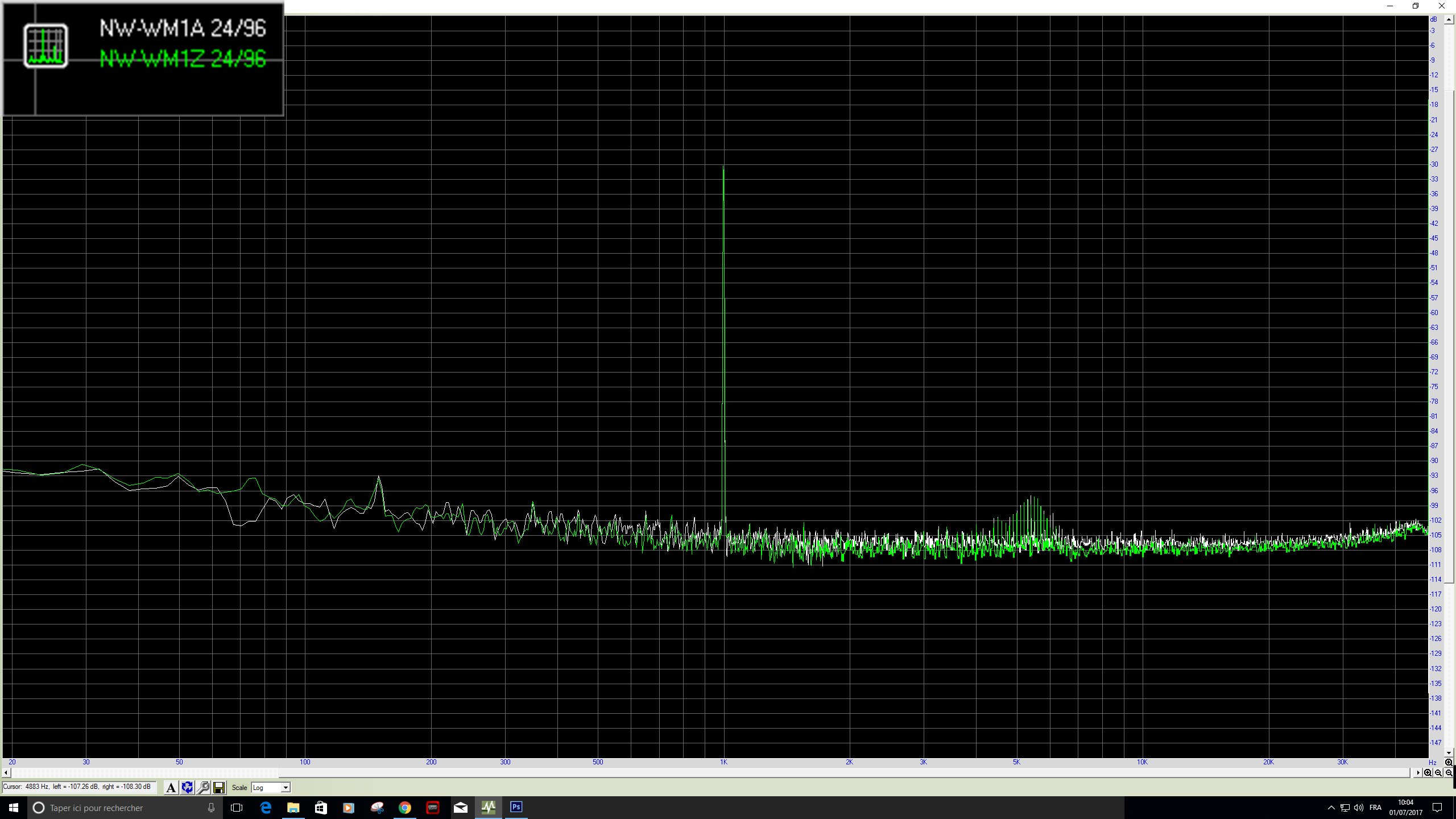Click the Cursor frequency readout field
This screenshot has width=1456, height=819.
[x=79, y=787]
